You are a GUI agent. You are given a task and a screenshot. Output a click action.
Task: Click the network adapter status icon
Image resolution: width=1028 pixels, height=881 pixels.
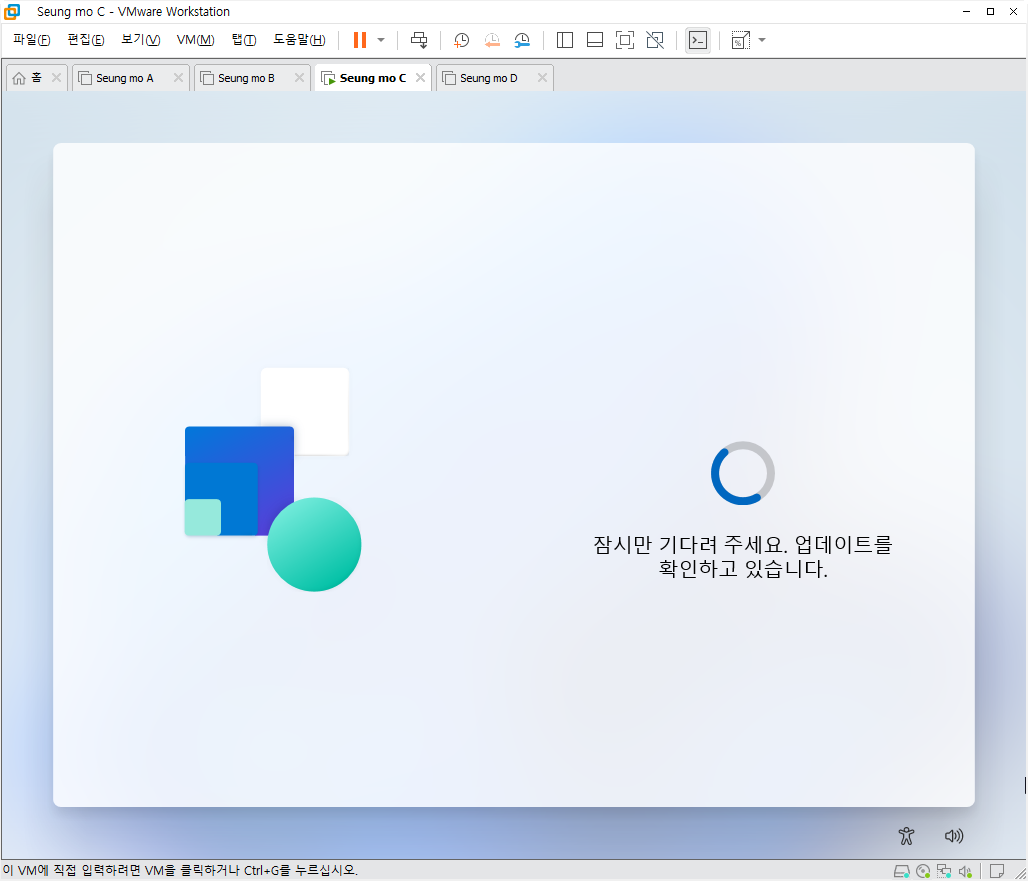tap(944, 871)
